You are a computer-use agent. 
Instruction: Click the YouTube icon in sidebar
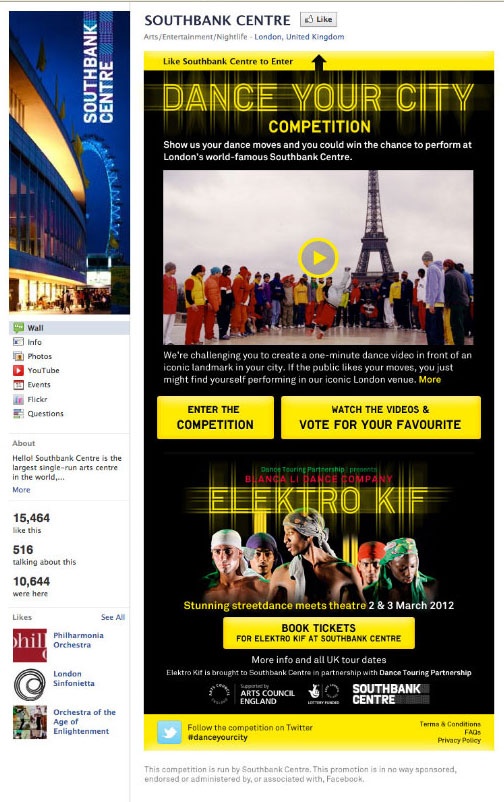point(18,370)
